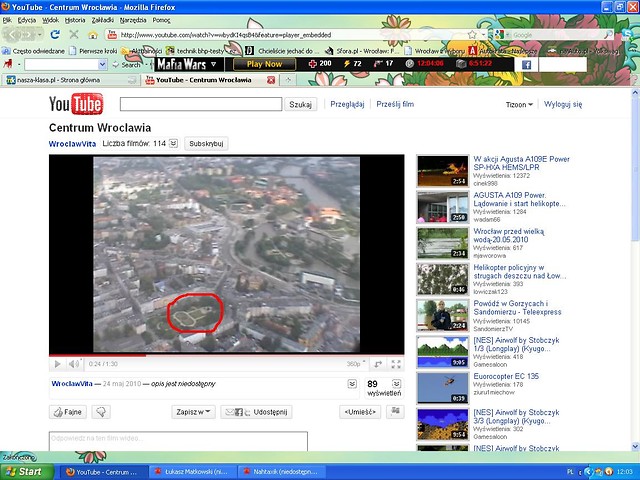Open the Pierwsze kroki bookmark
Viewport: 640px width, 480px height.
(x=93, y=51)
